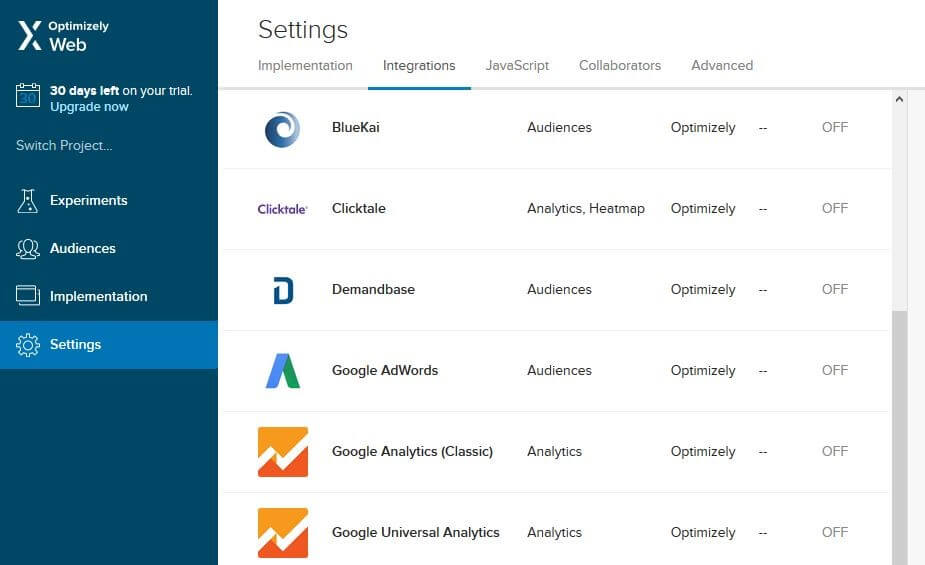Image resolution: width=925 pixels, height=565 pixels.
Task: Go to the Collaborators tab
Action: [620, 65]
